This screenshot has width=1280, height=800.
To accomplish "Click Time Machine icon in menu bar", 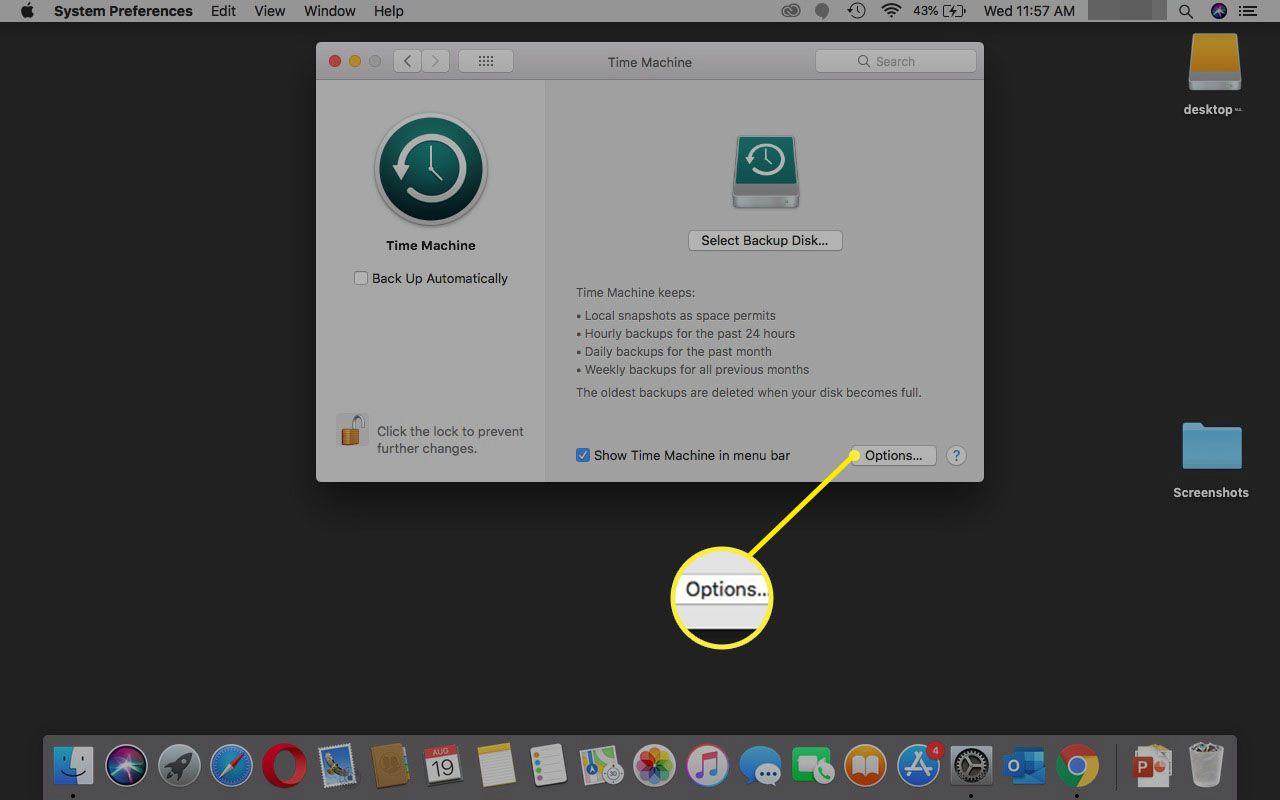I will tap(856, 11).
